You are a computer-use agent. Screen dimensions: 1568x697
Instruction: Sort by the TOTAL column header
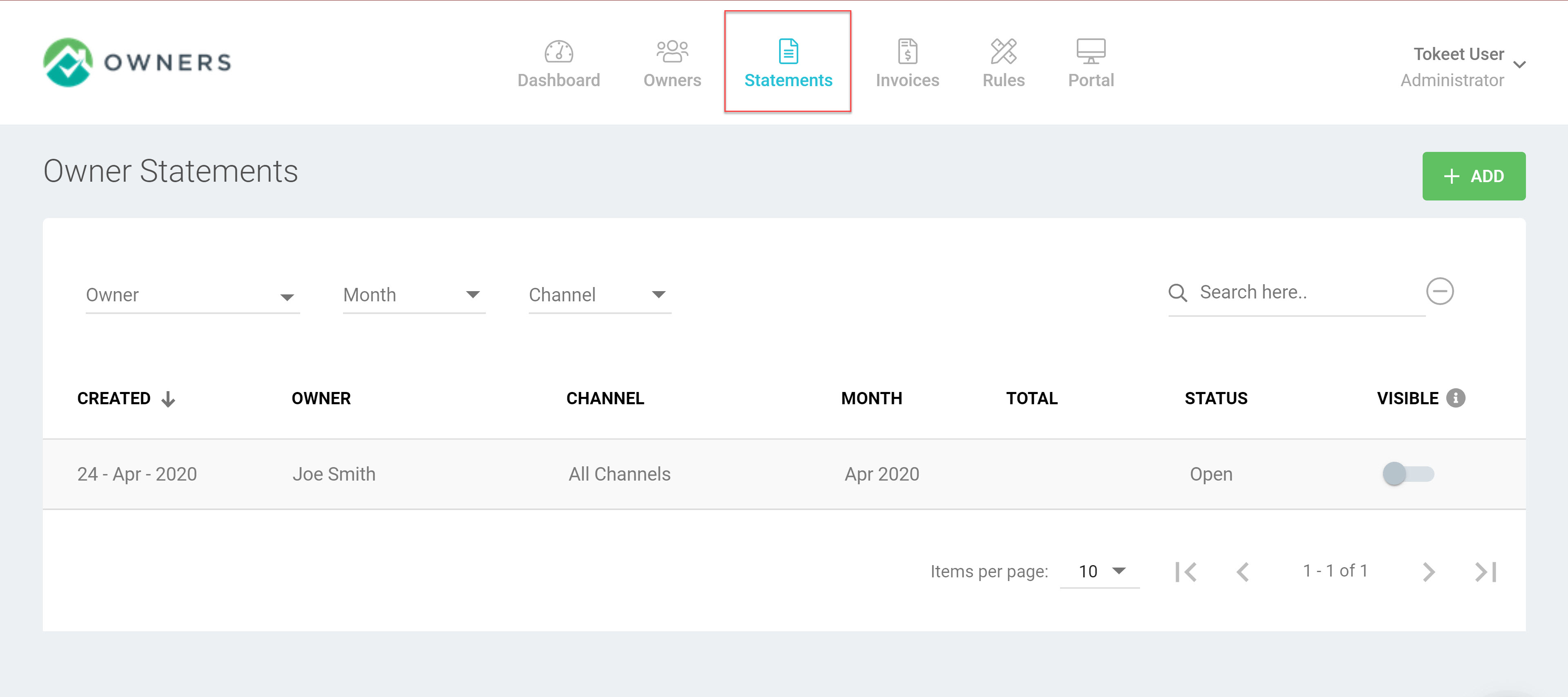[x=1032, y=399]
